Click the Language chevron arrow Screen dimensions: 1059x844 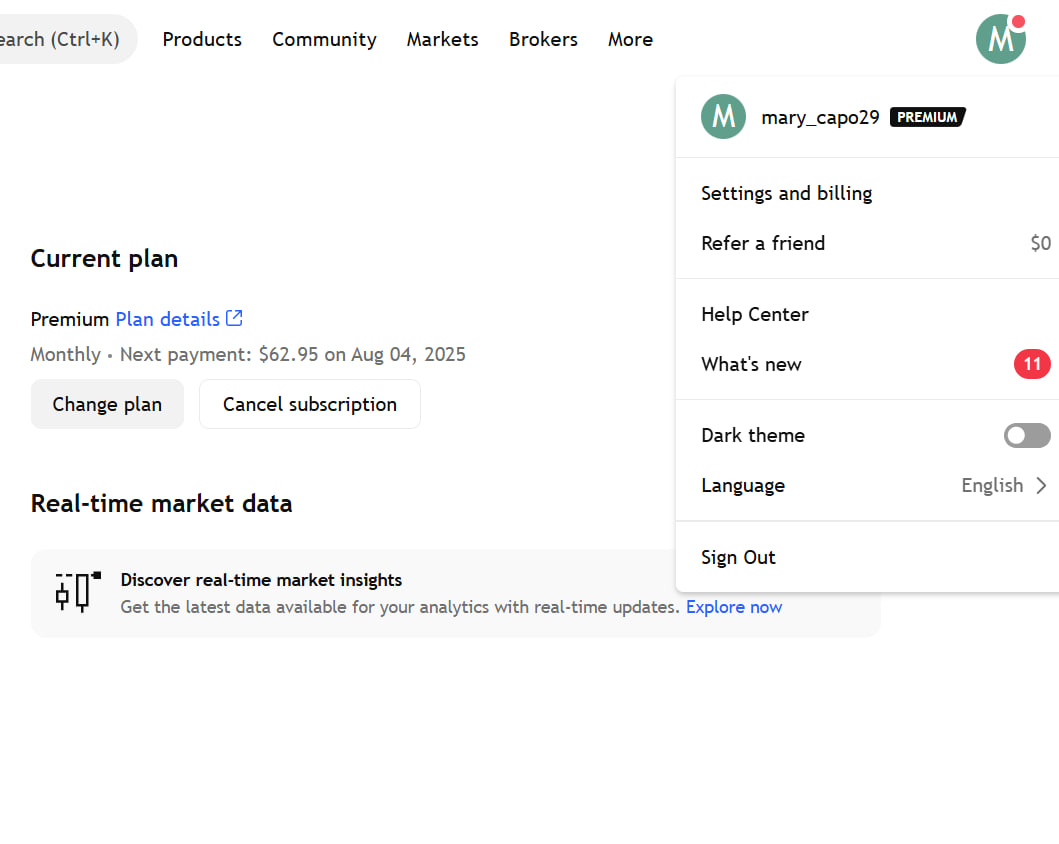tap(1043, 485)
